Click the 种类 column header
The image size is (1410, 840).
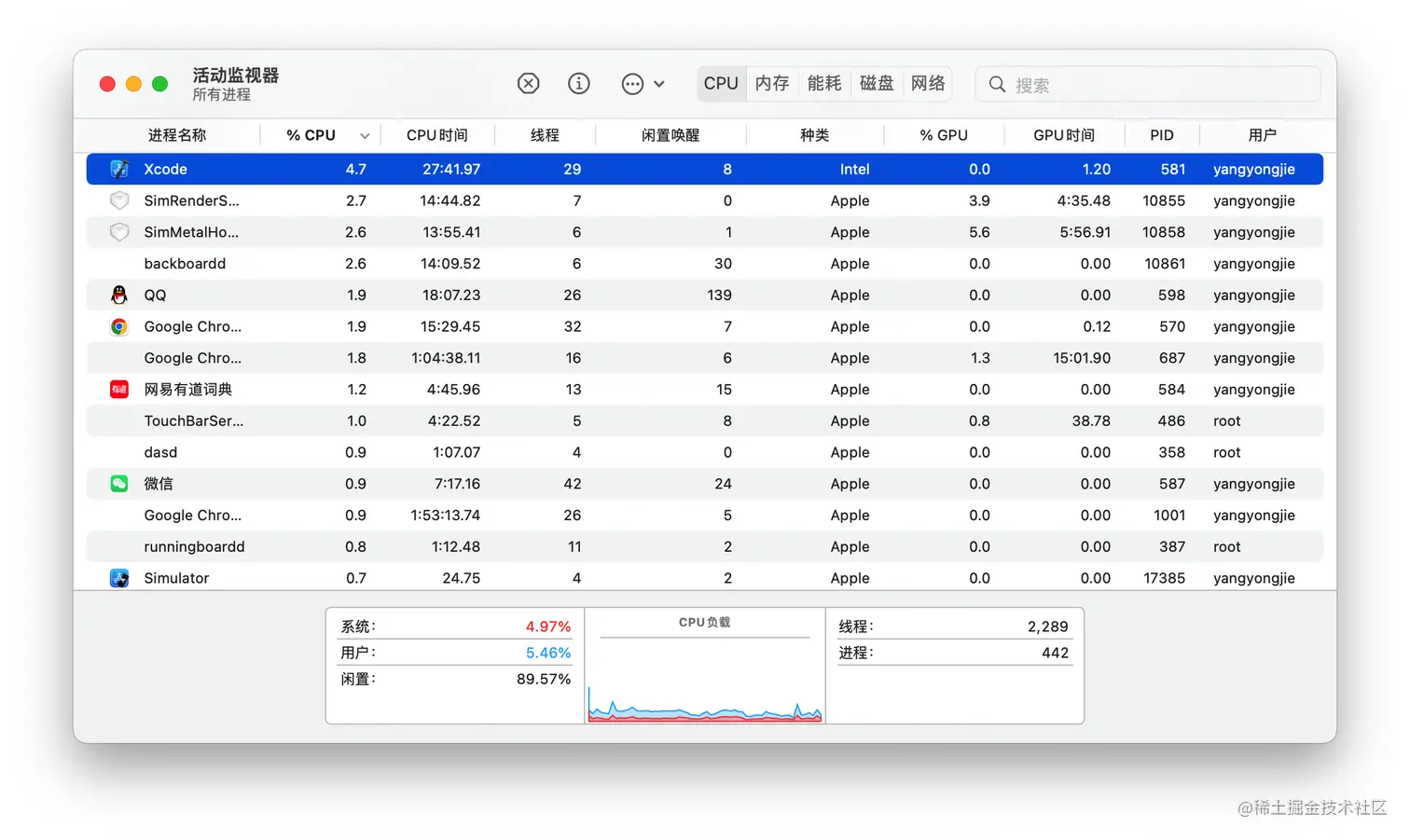814,134
